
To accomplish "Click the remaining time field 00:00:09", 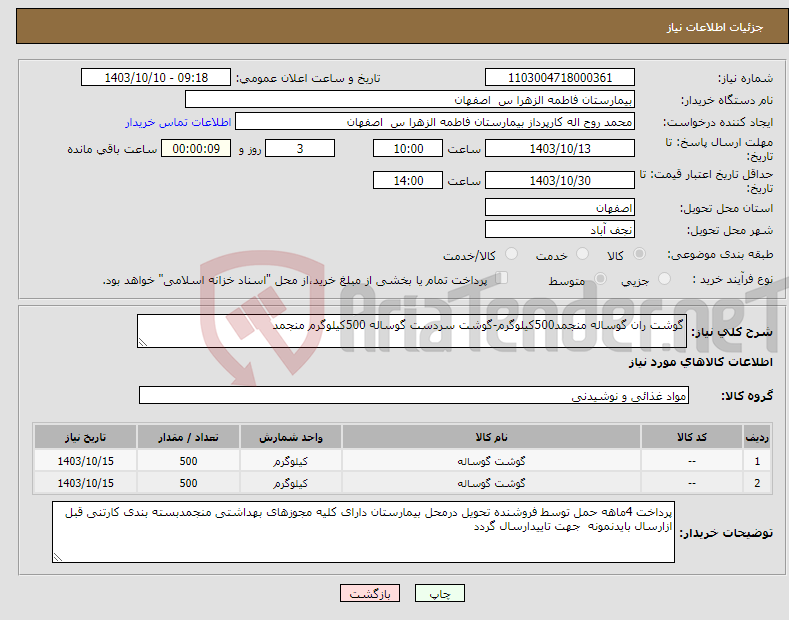I will 196,148.
